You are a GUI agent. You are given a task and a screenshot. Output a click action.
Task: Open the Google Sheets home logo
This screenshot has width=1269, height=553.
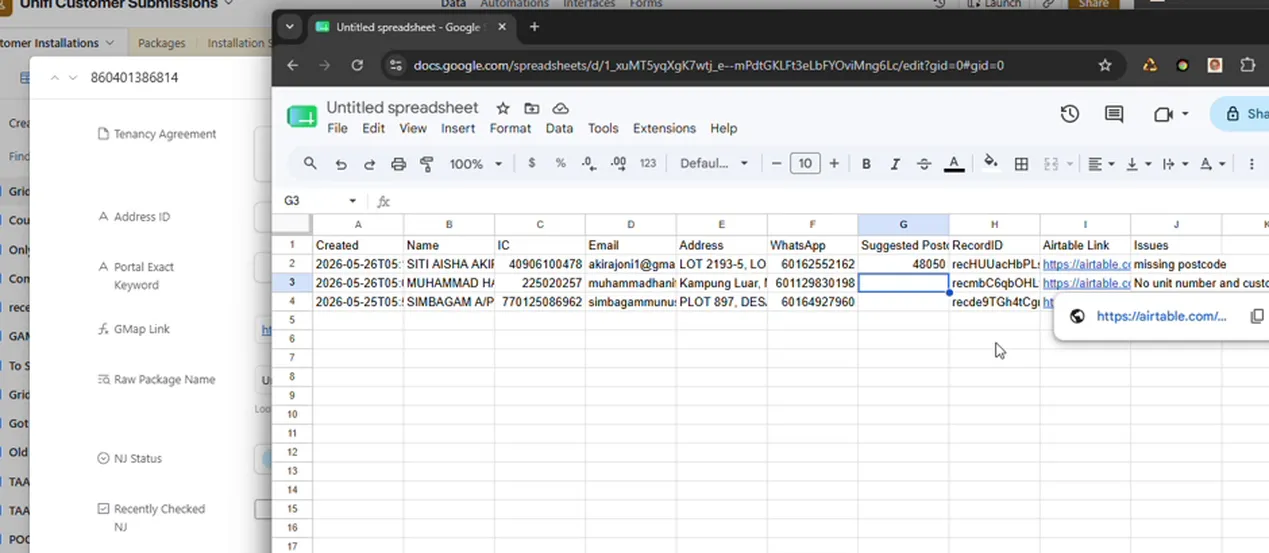tap(301, 116)
